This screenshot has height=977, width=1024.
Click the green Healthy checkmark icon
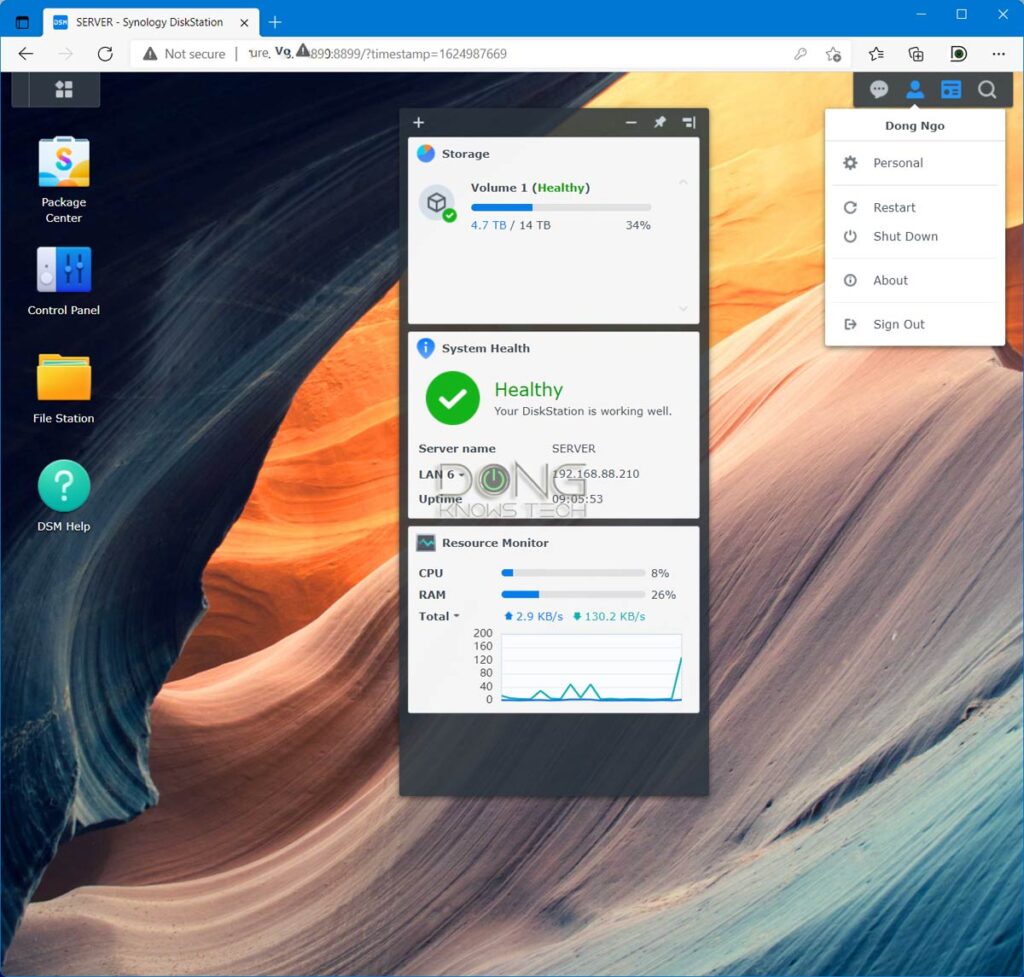452,398
